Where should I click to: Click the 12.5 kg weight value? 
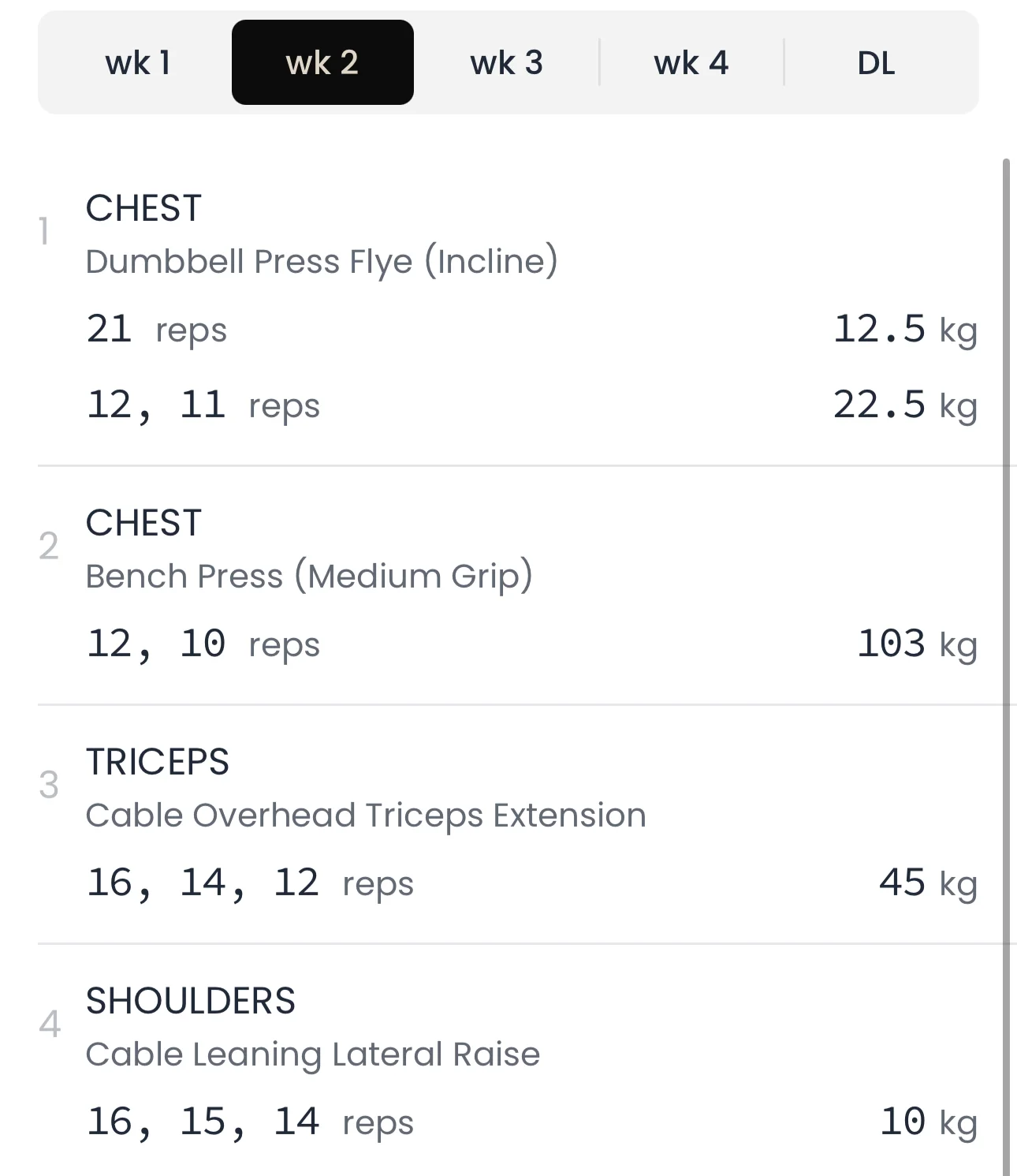click(x=904, y=329)
